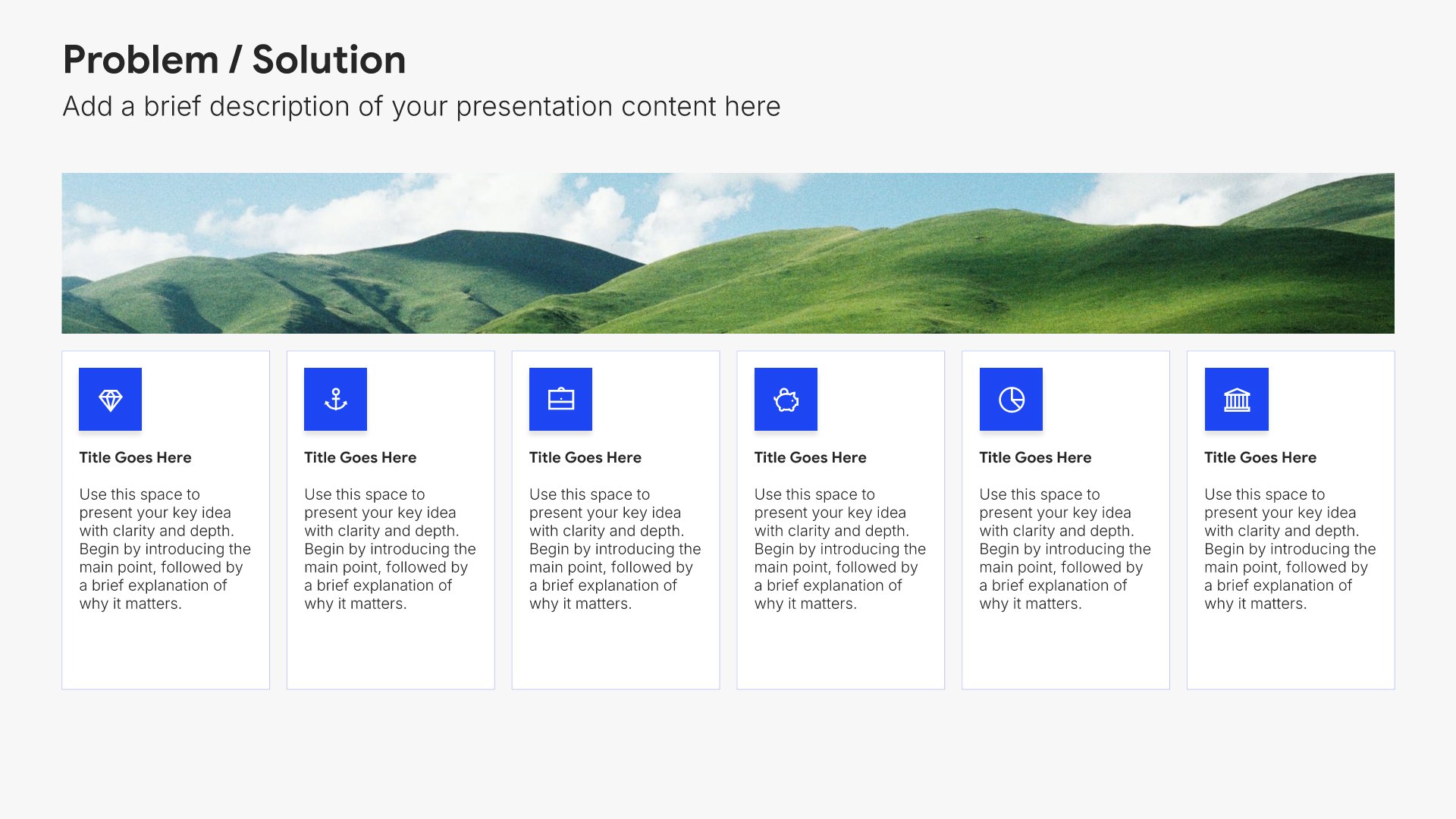Screen dimensions: 1456x819
Task: Click body paragraph in the bank card
Action: (1291, 549)
